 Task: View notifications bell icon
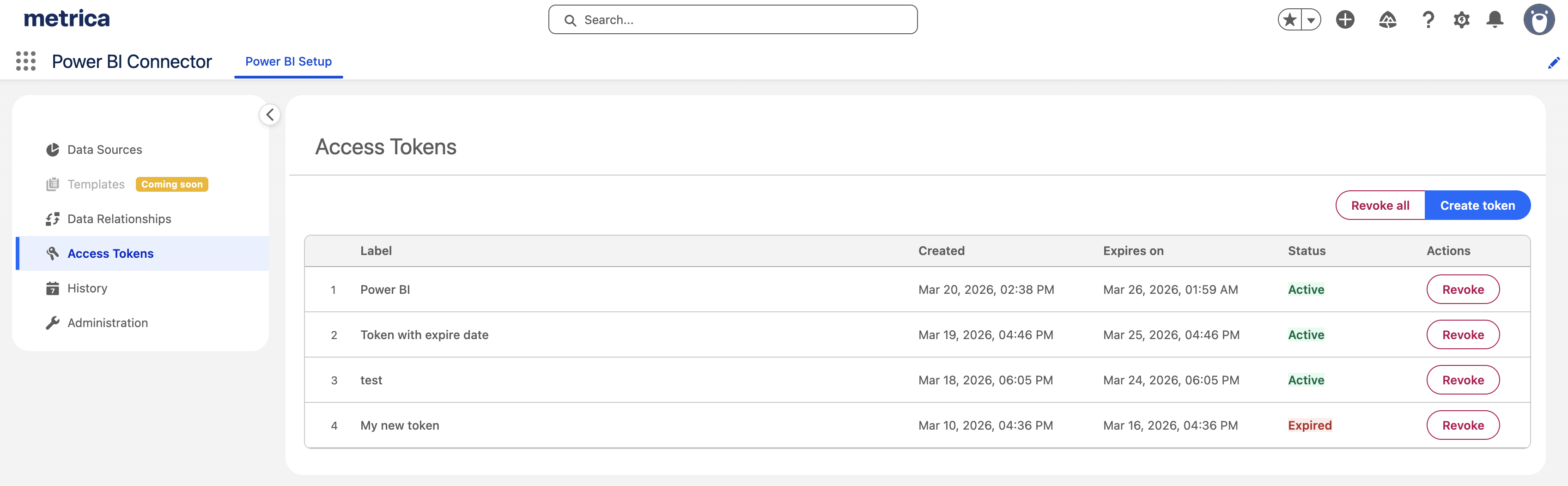[1495, 20]
